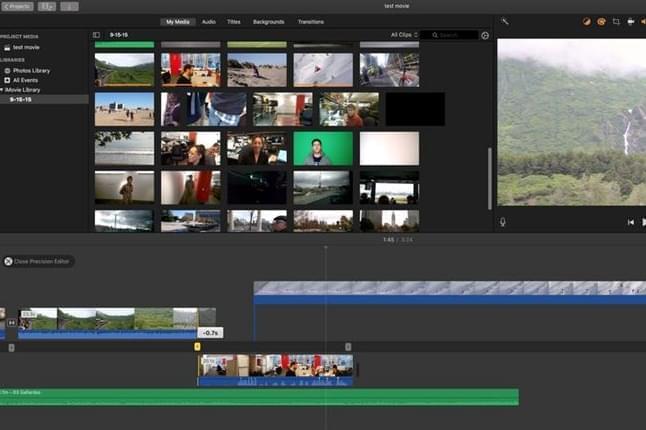
Task: Select the 9-15-15 event
Action: [x=21, y=99]
